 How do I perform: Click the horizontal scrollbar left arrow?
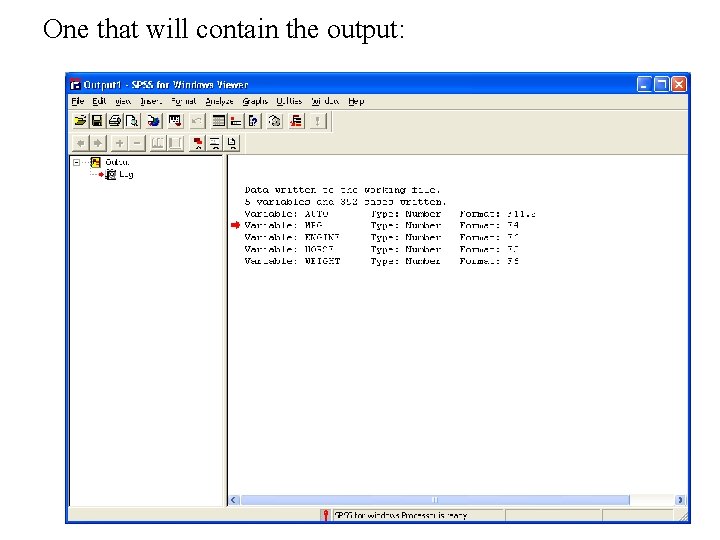point(233,500)
